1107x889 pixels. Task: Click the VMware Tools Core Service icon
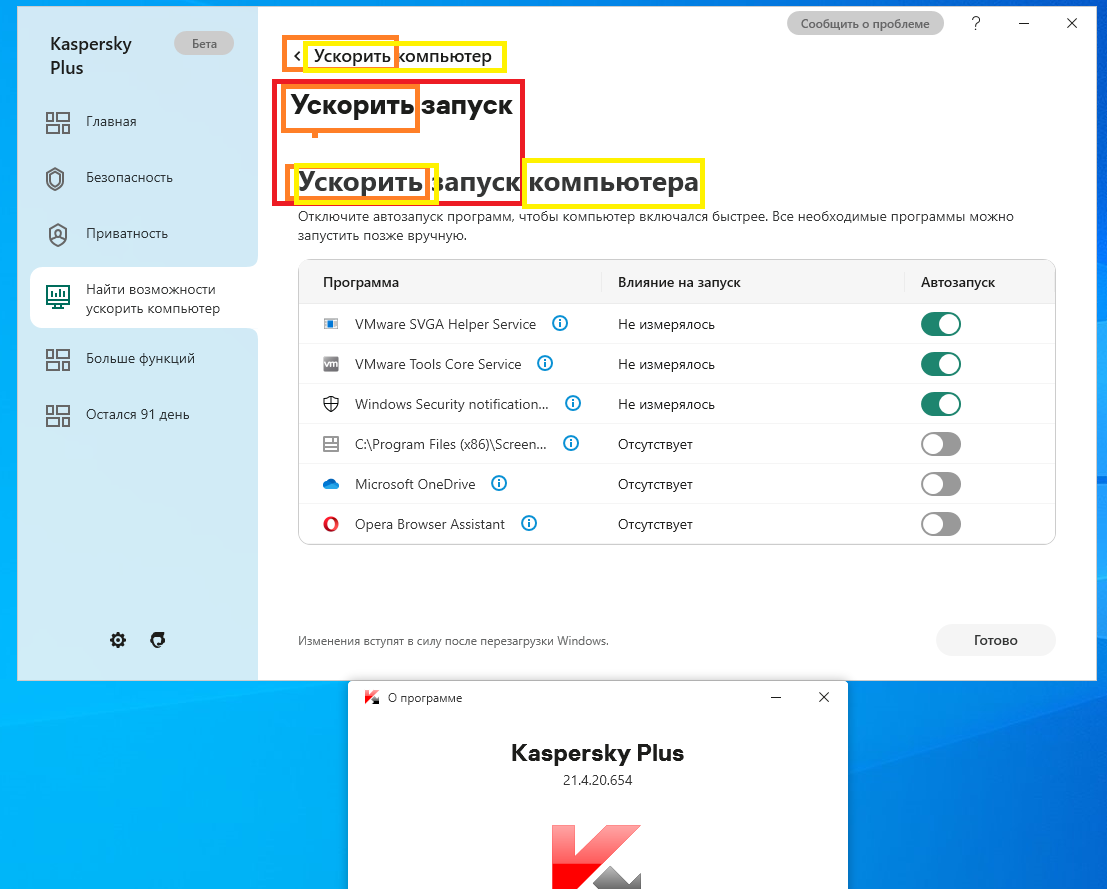point(330,364)
